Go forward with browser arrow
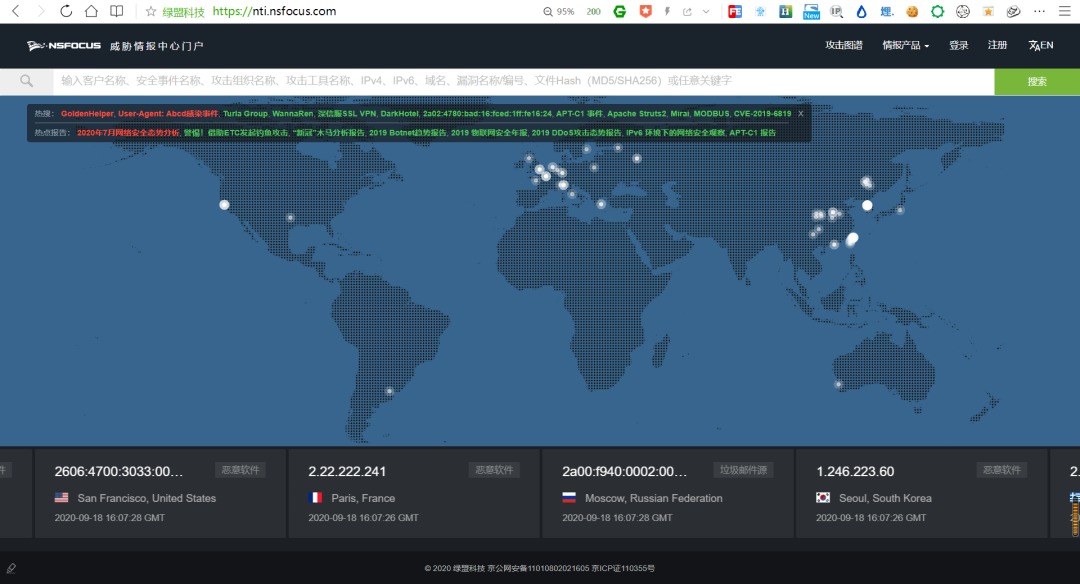Viewport: 1080px width, 584px height. tap(41, 11)
